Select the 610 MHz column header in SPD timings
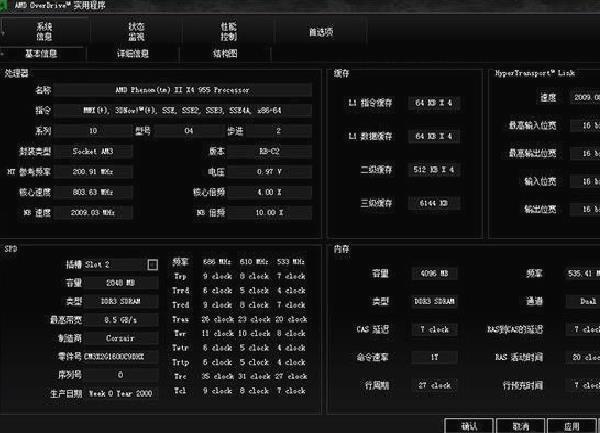This screenshot has width=600, height=433. point(254,262)
